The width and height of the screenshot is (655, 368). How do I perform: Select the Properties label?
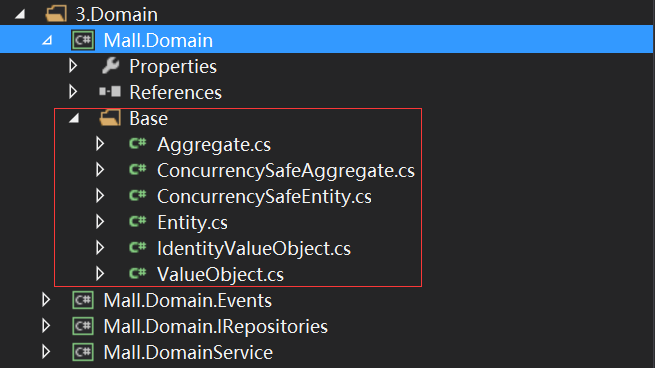tap(173, 66)
